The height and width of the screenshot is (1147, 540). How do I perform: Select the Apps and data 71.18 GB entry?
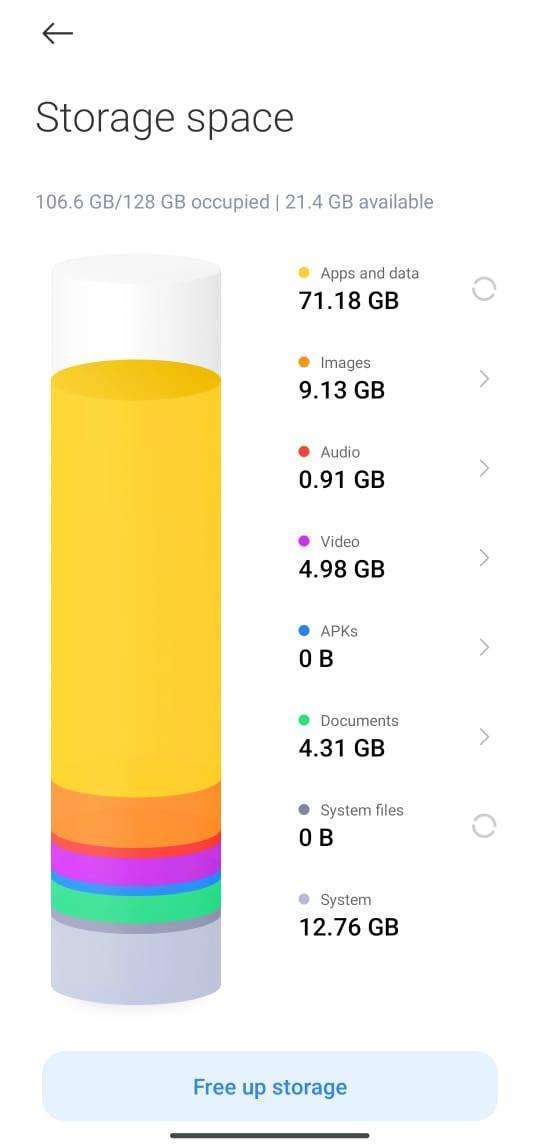click(x=359, y=289)
